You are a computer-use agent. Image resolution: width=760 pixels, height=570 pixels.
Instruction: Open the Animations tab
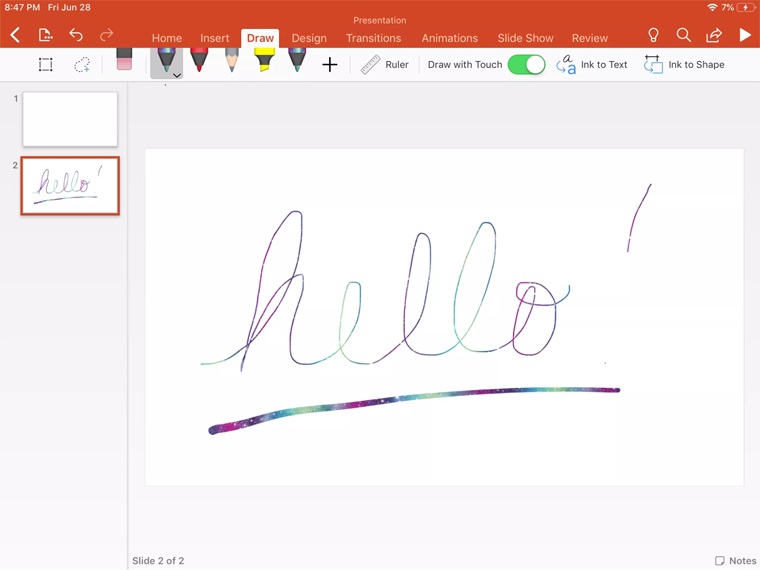click(x=450, y=38)
